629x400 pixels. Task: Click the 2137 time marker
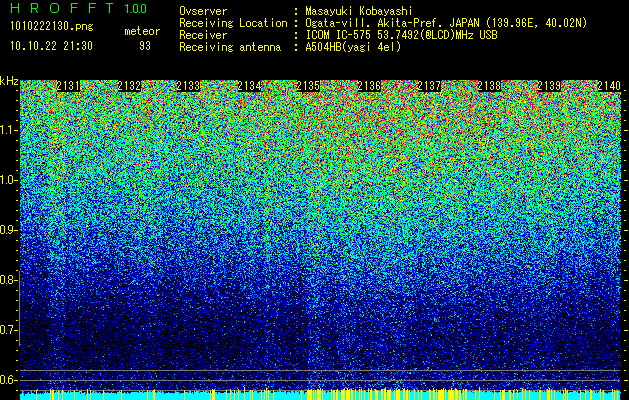point(429,86)
